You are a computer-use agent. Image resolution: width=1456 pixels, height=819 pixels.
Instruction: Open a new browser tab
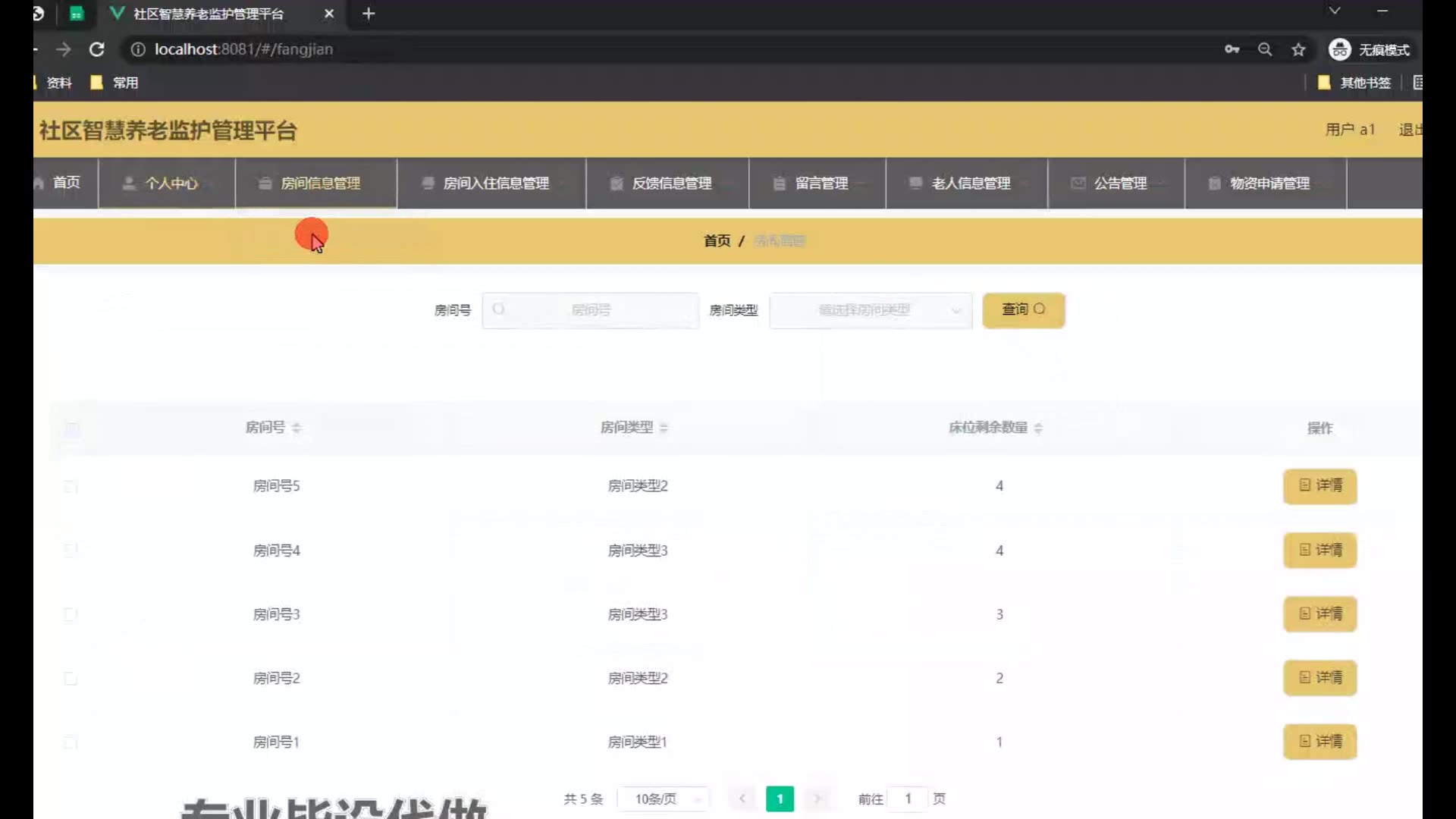[x=369, y=14]
